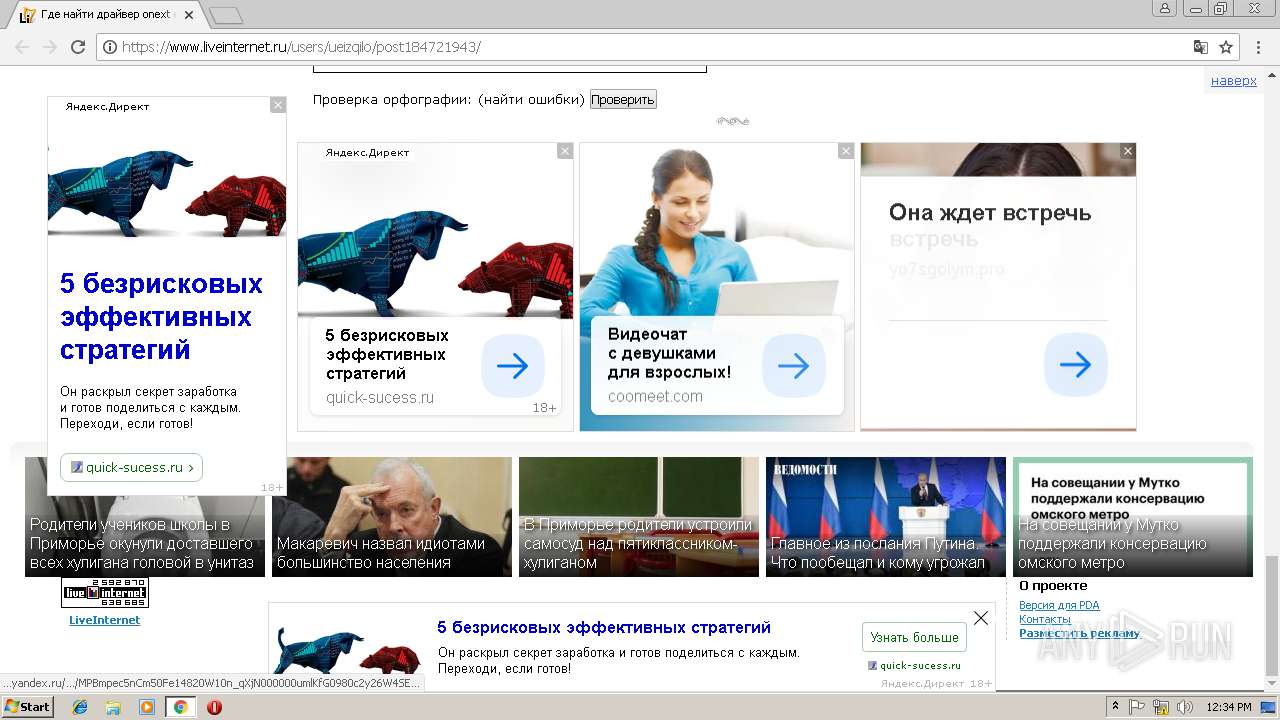
Task: Follow the наверх link
Action: click(1233, 81)
